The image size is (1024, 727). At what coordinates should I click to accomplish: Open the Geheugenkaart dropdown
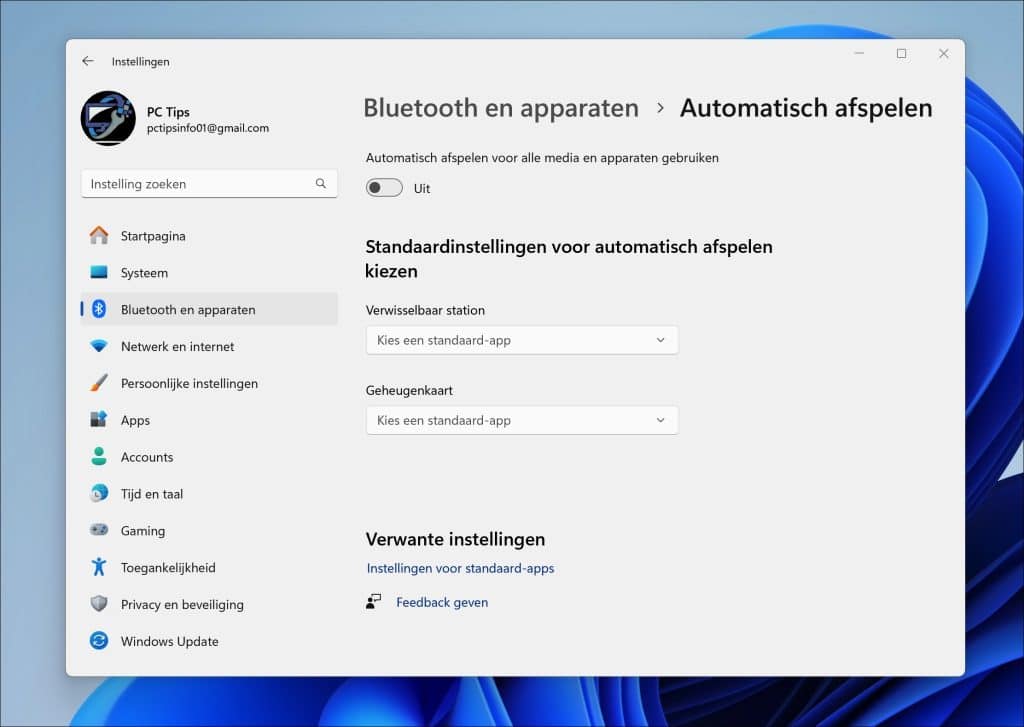522,421
